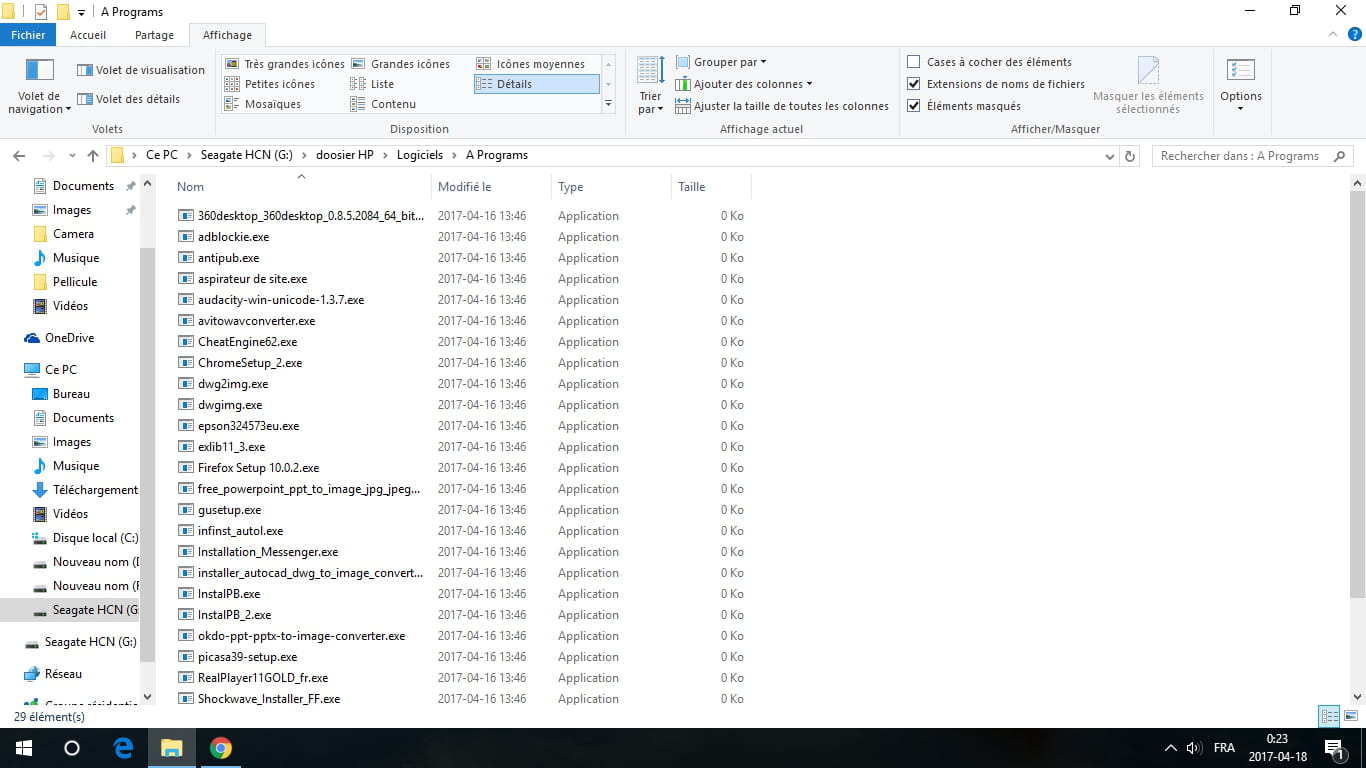Viewport: 1366px width, 768px height.
Task: Sort by the Taille column header
Action: pos(711,187)
